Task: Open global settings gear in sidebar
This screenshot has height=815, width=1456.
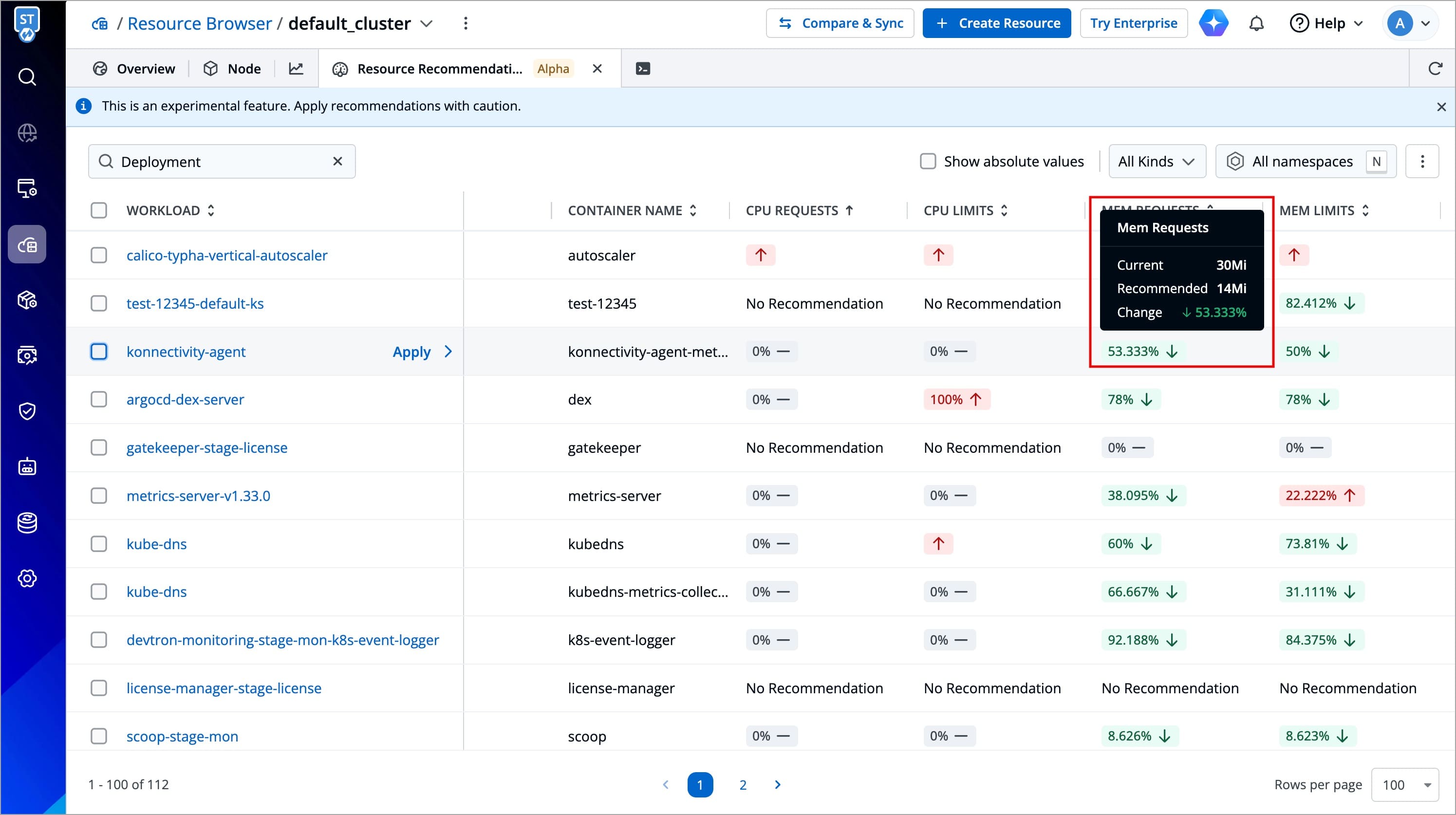Action: point(27,578)
